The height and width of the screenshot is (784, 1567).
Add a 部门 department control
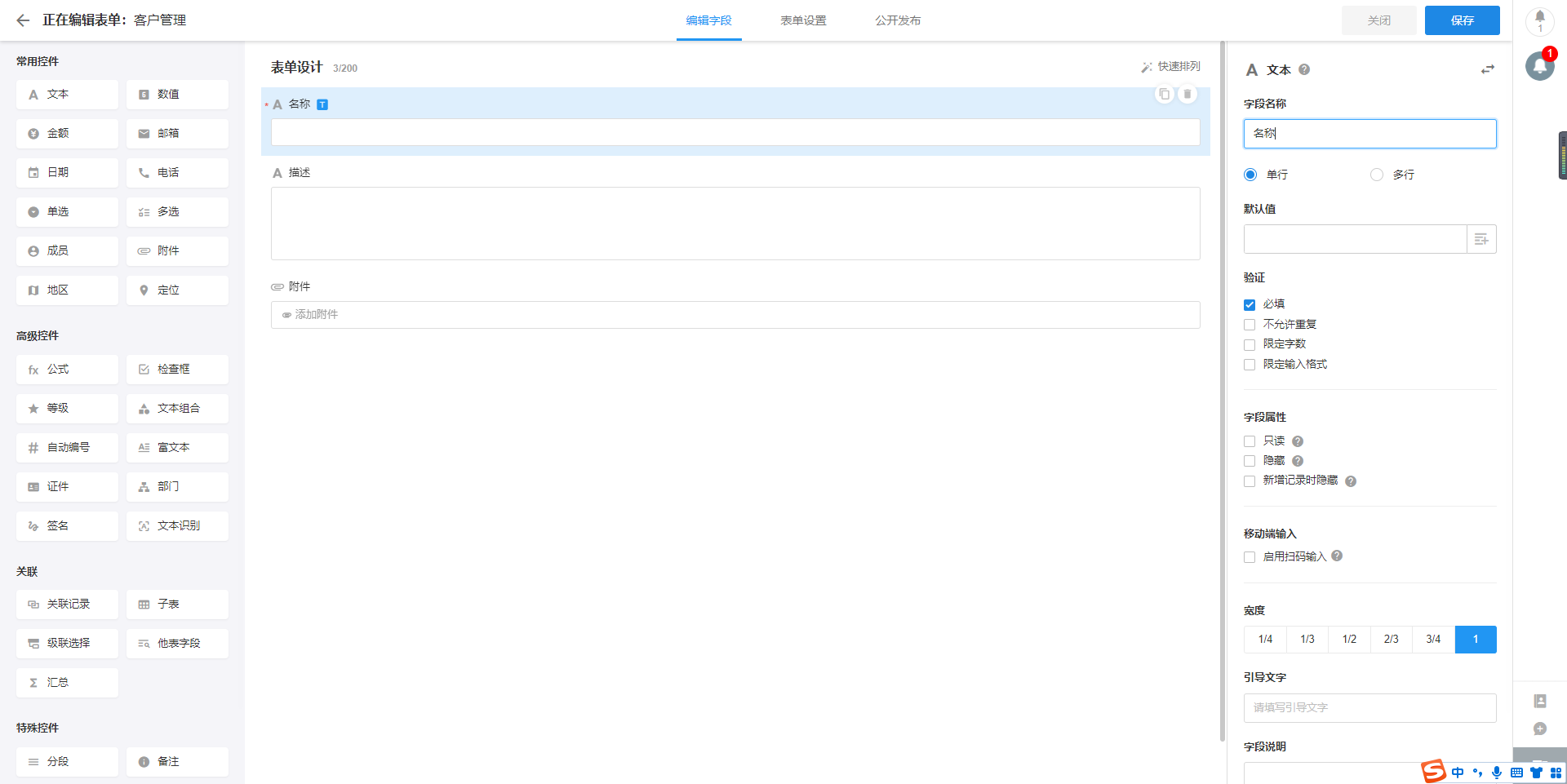pos(177,487)
